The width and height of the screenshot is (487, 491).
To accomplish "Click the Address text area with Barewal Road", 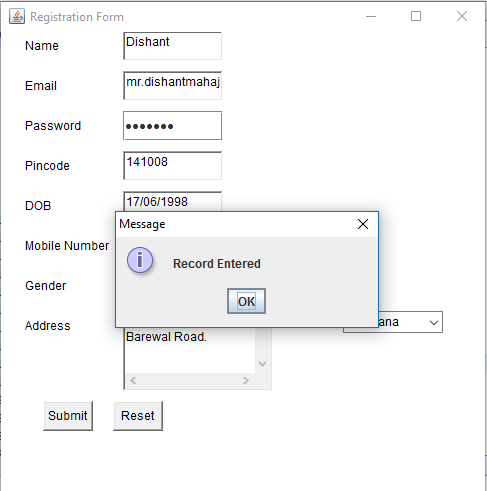I will [x=190, y=350].
